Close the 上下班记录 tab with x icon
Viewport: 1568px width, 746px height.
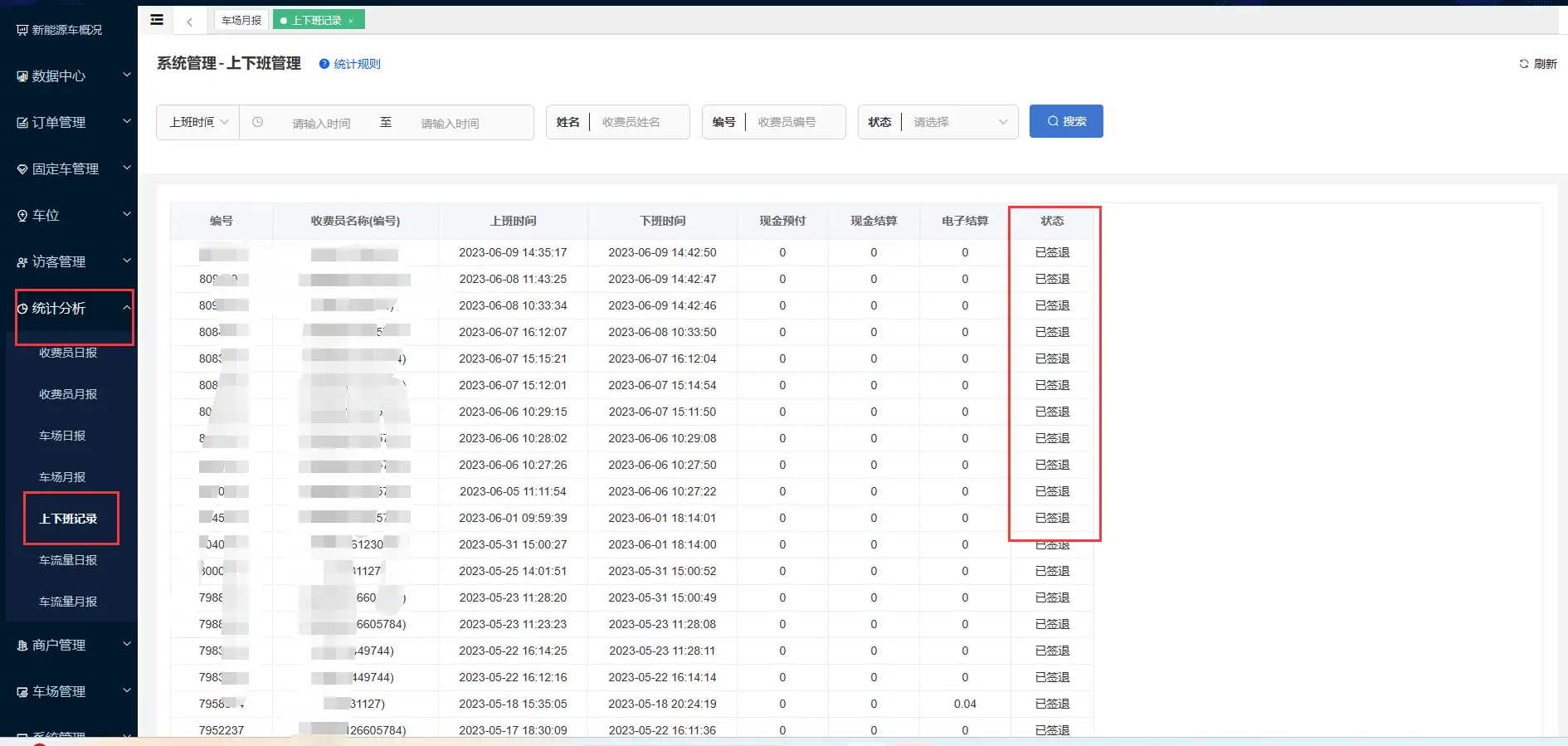pos(351,21)
